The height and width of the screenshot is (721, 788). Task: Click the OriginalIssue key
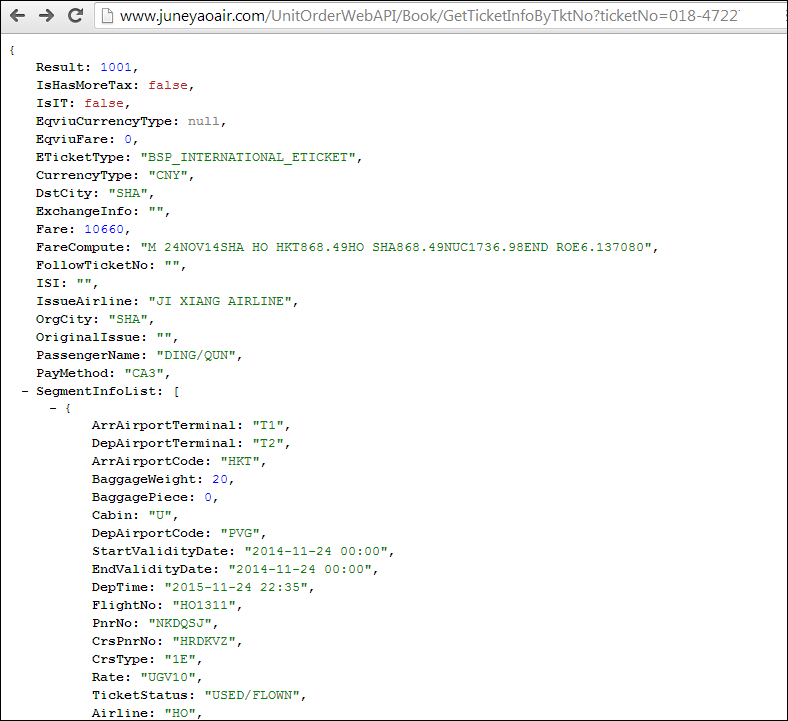[x=87, y=338]
